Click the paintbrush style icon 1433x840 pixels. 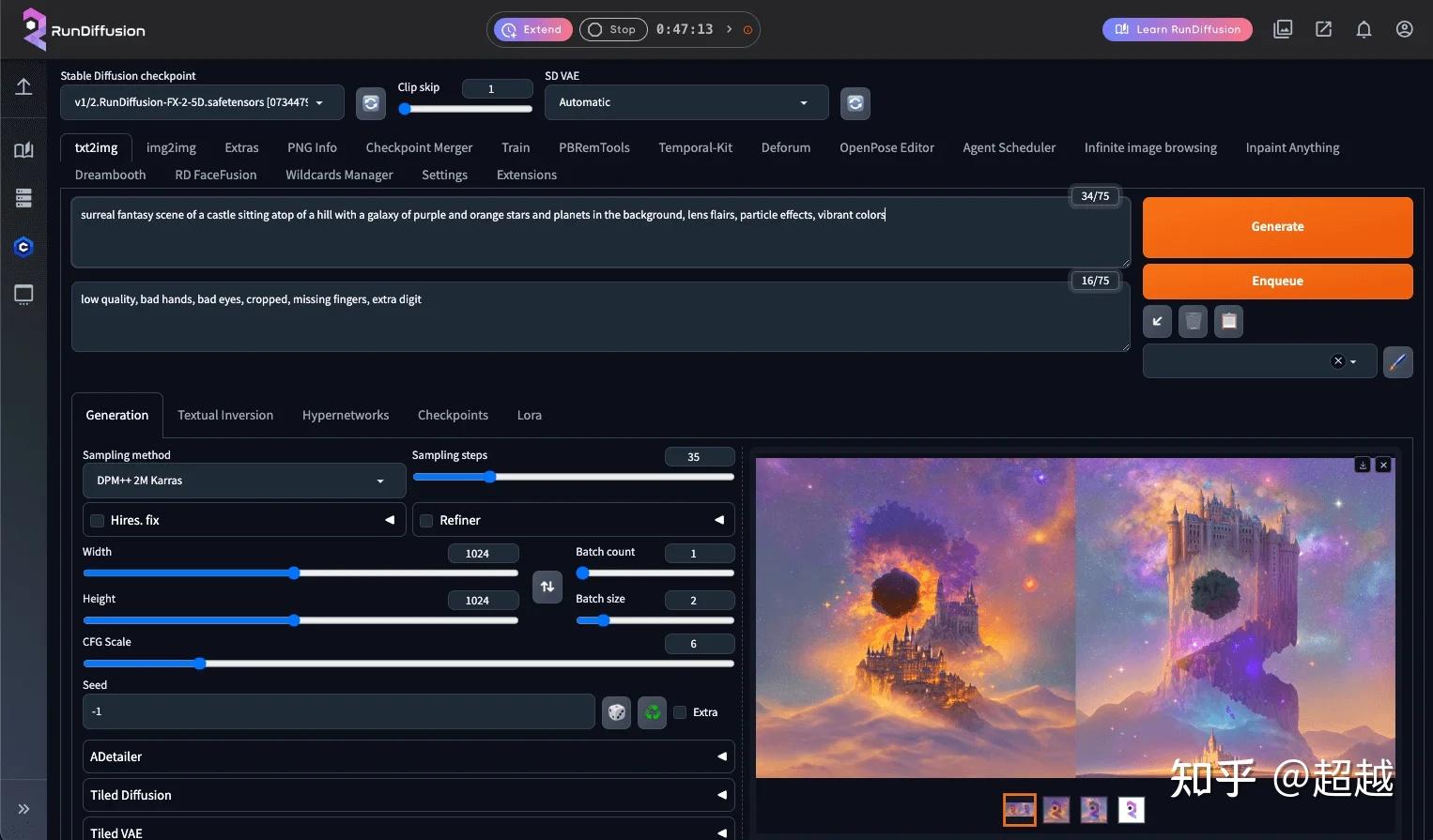(x=1397, y=361)
